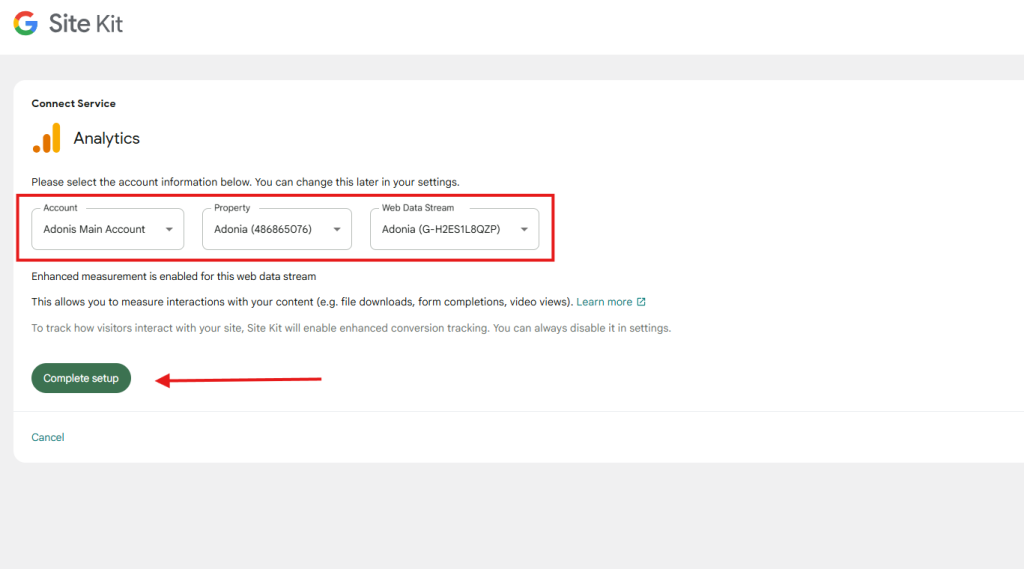Click the Web Data Stream field label
The height and width of the screenshot is (569, 1024).
[417, 208]
